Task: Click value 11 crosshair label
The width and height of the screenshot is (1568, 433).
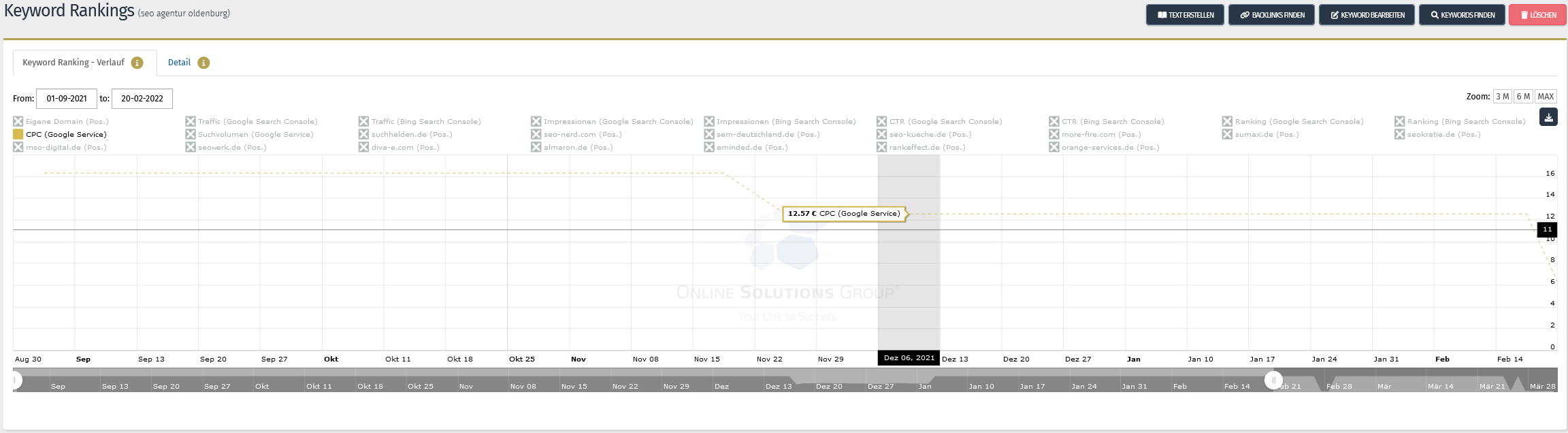Action: pos(1548,229)
